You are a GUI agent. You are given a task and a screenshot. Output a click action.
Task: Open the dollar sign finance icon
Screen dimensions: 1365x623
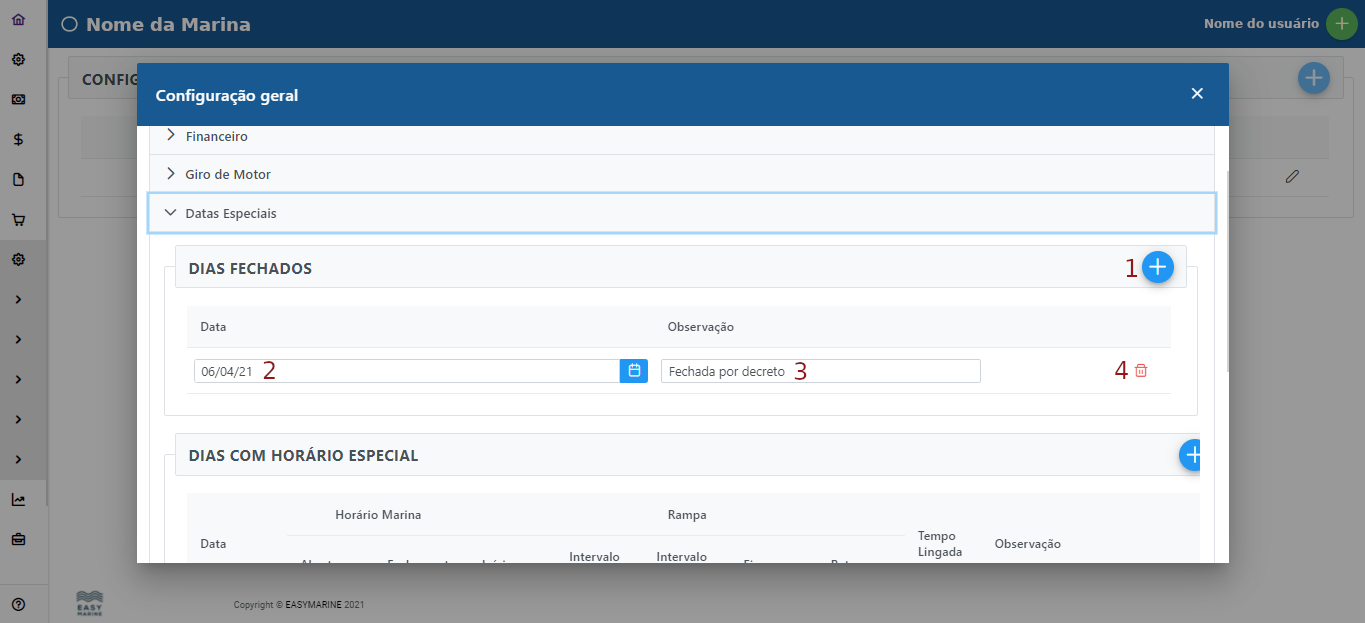pos(18,139)
